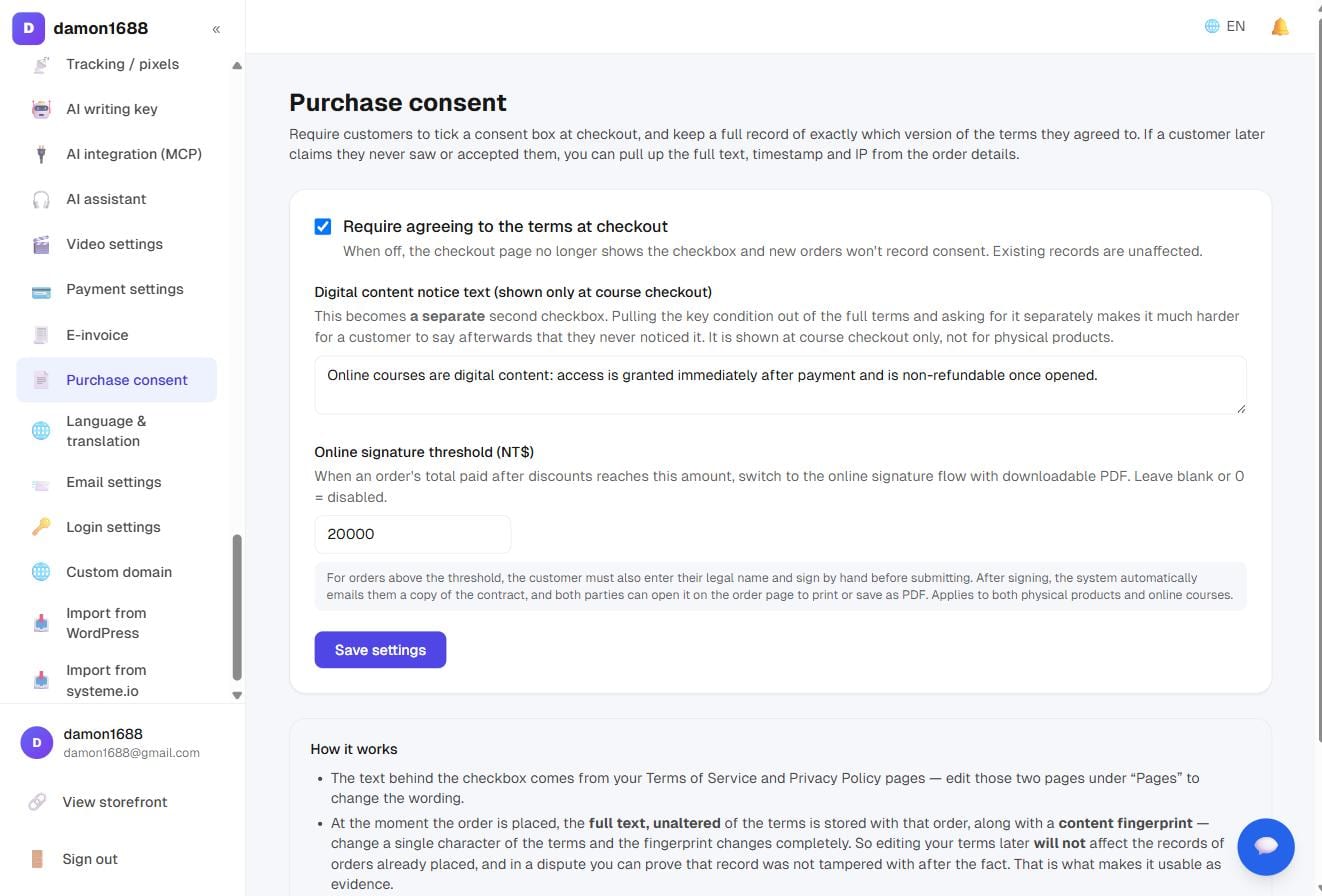
Task: Click the Email settings envelope icon
Action: pyautogui.click(x=41, y=483)
